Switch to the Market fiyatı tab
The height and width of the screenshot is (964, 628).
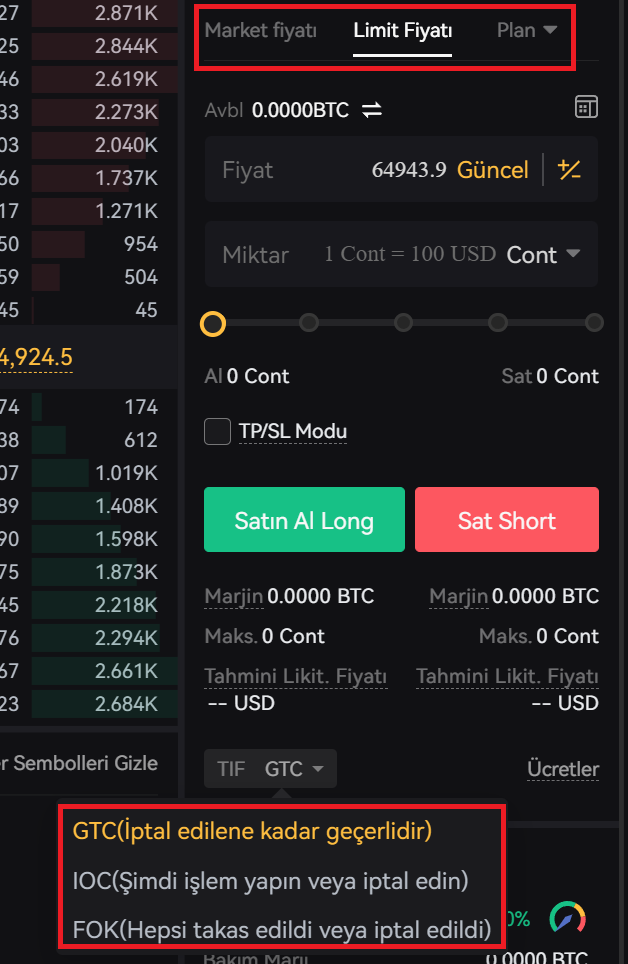pos(260,30)
